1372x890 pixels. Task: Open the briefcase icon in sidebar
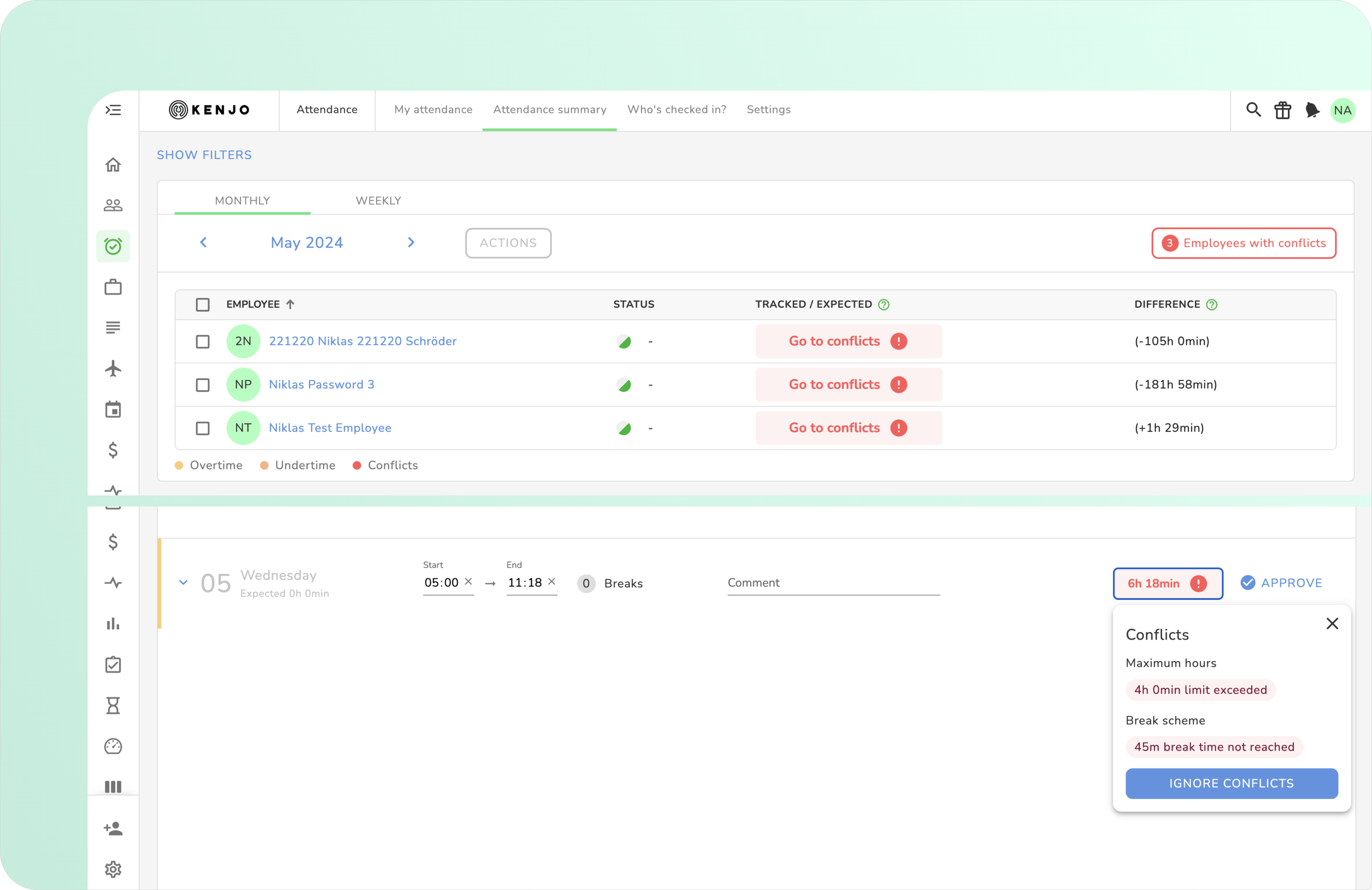[x=113, y=287]
